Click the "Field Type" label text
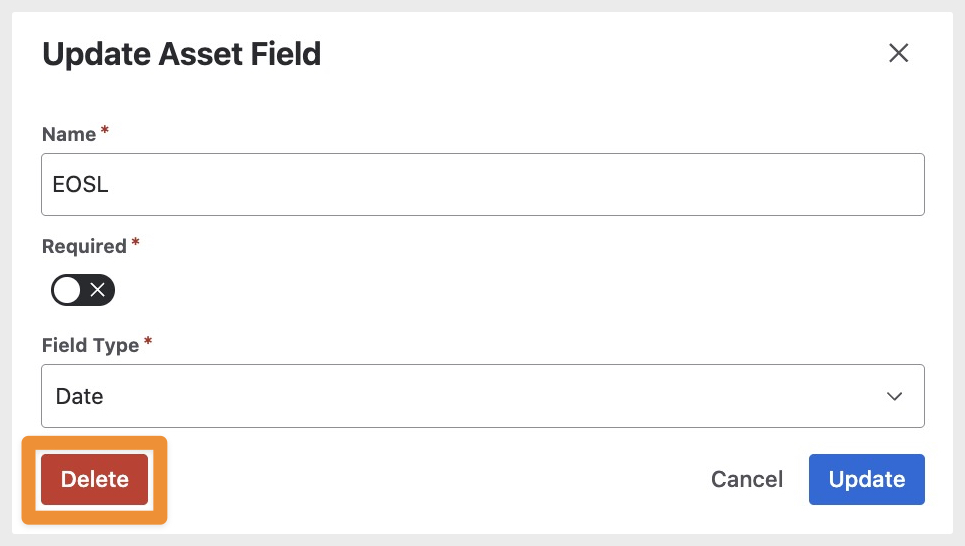 point(90,345)
